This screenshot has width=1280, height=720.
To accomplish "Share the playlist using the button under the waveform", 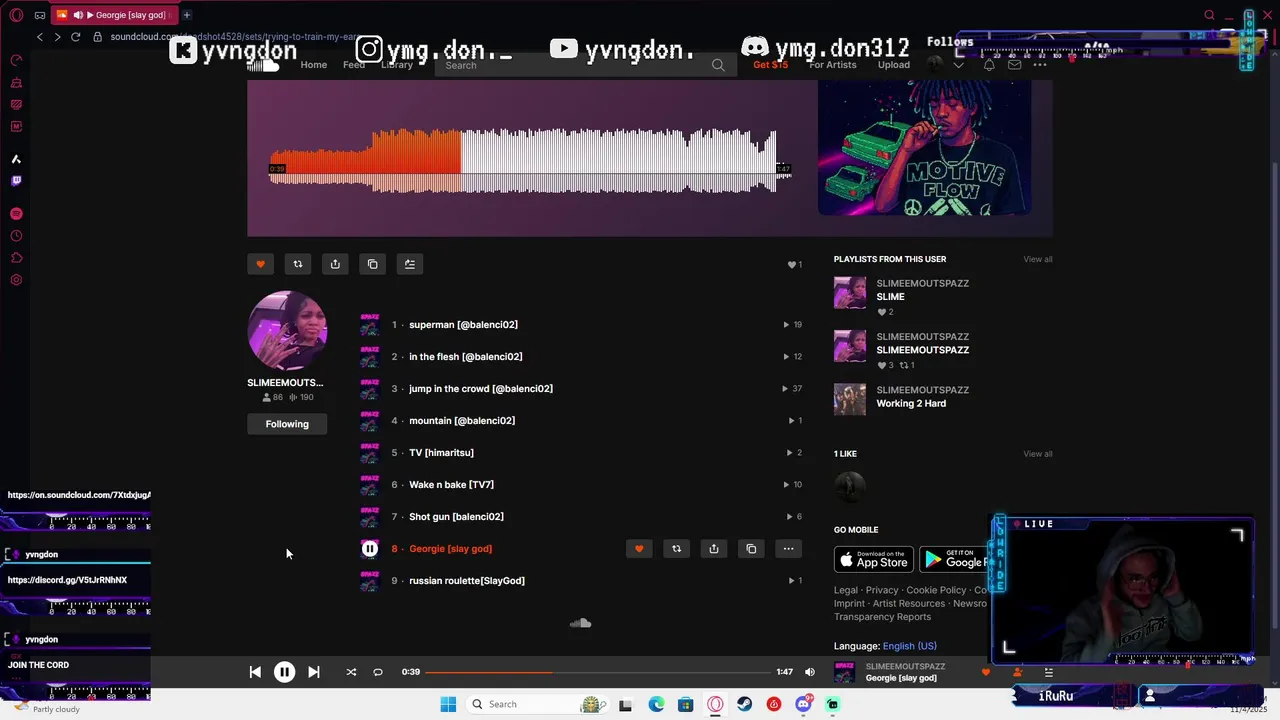I will pyautogui.click(x=335, y=264).
